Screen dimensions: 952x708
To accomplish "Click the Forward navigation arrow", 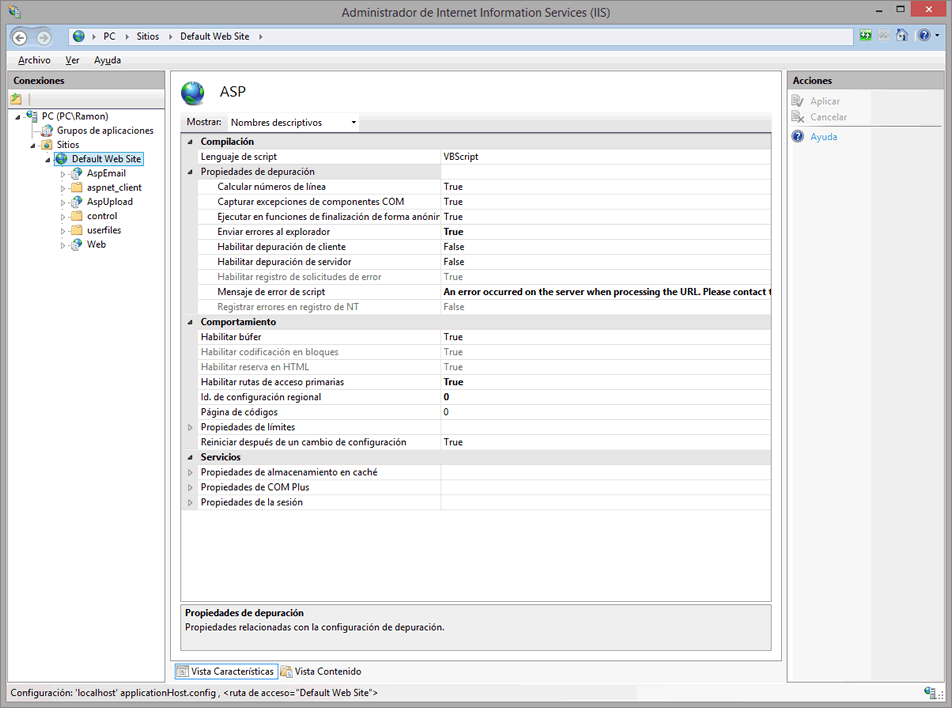I will coord(43,38).
